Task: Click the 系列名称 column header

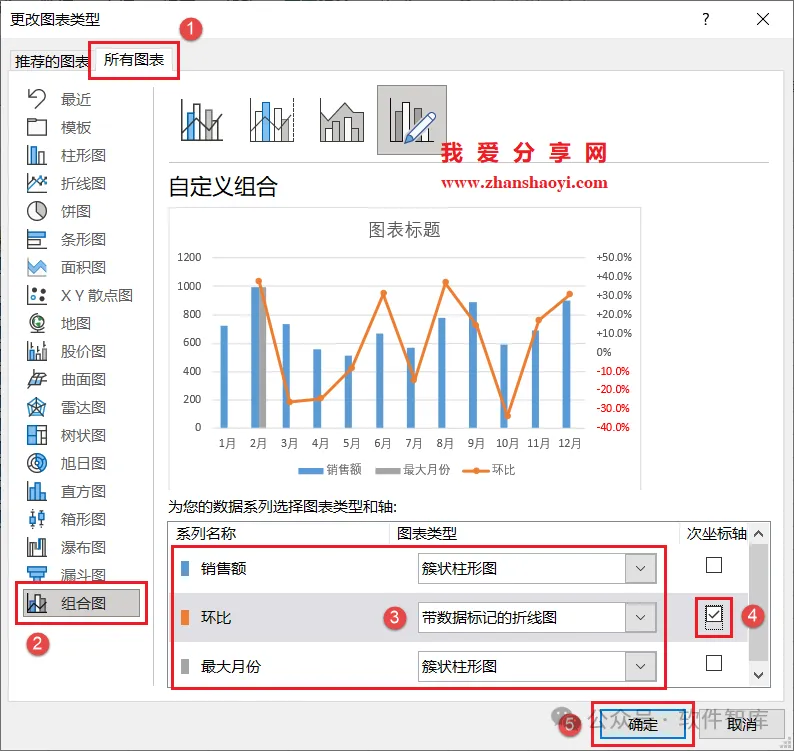Action: click(x=206, y=533)
